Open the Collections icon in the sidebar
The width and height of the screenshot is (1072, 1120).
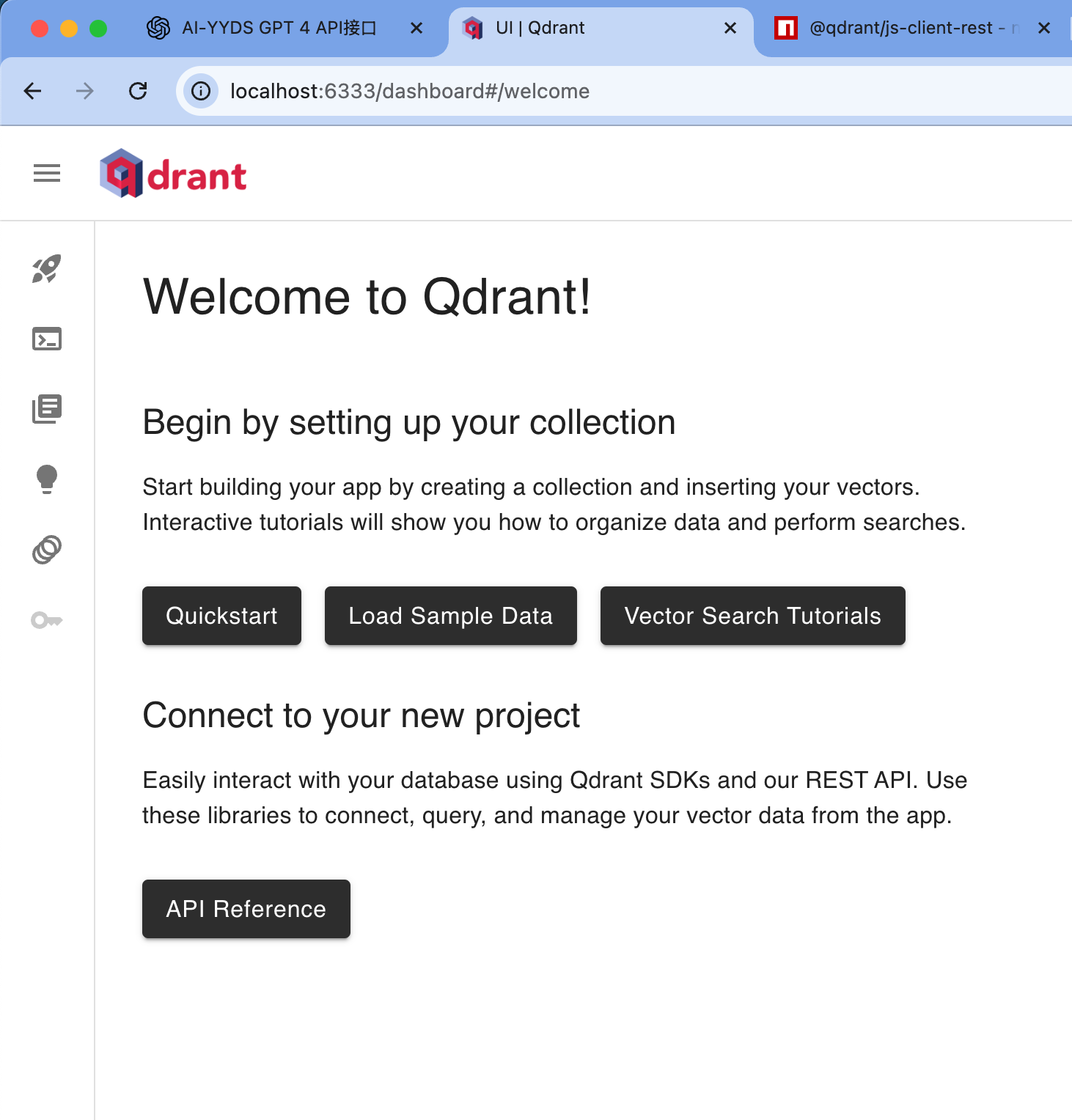[47, 409]
